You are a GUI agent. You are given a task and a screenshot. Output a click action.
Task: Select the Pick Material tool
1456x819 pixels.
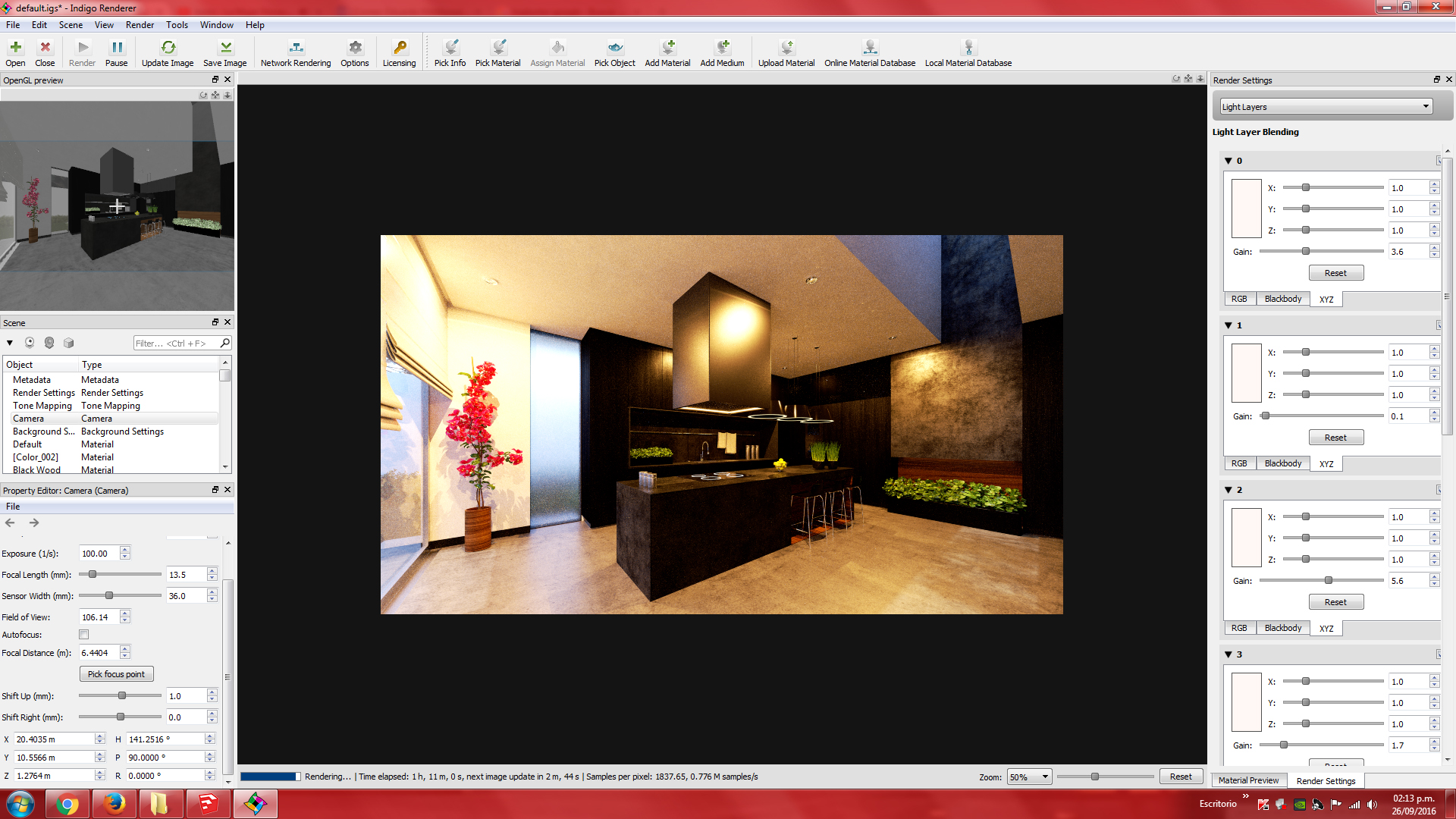497,53
